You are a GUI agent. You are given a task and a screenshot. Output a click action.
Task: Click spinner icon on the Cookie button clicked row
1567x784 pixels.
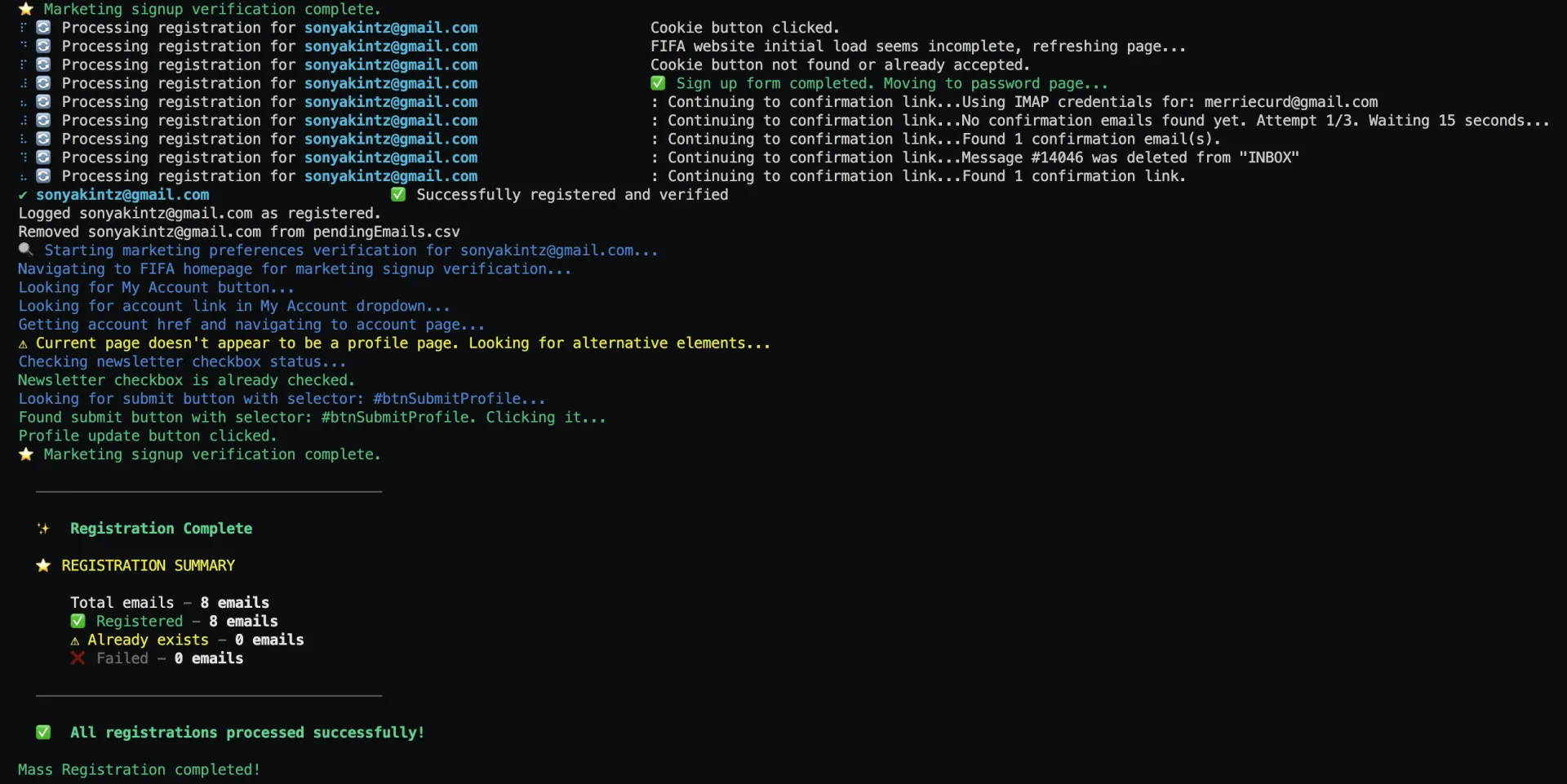tap(44, 28)
